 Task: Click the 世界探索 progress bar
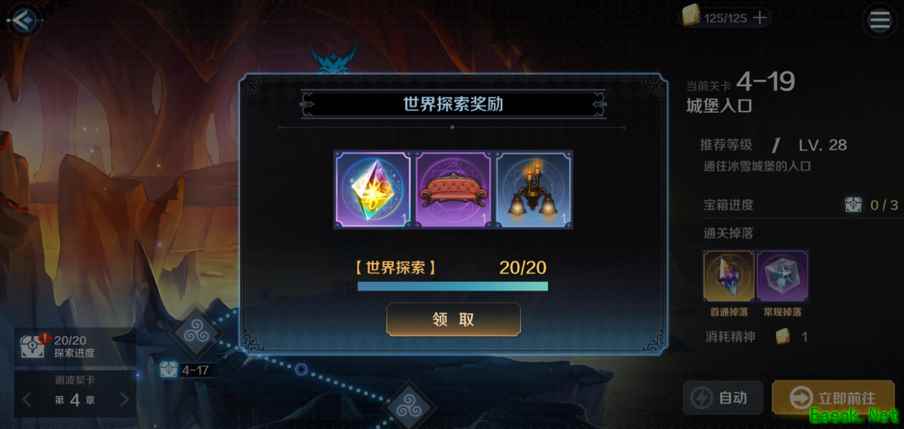[x=453, y=286]
